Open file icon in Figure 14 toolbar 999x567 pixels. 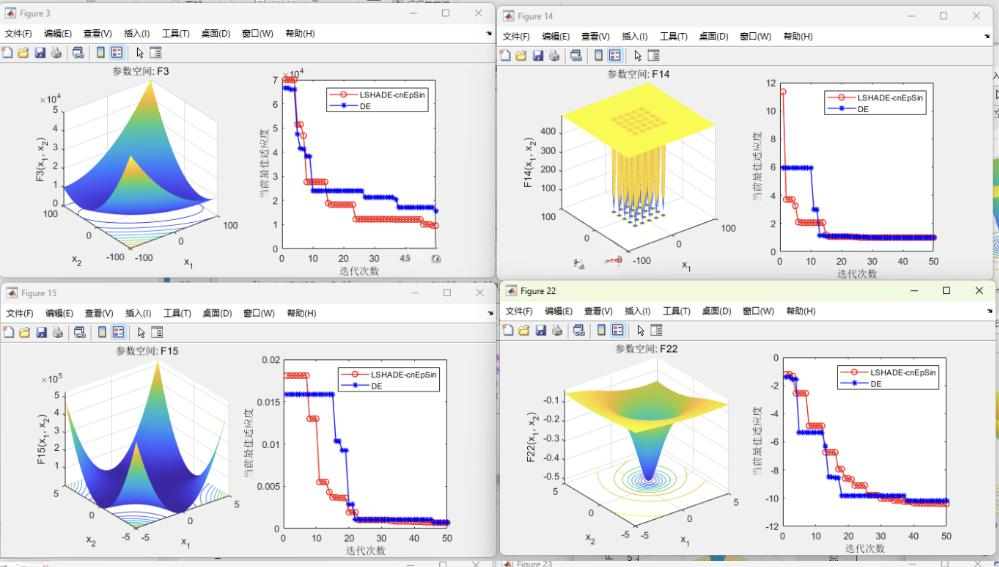pyautogui.click(x=521, y=55)
